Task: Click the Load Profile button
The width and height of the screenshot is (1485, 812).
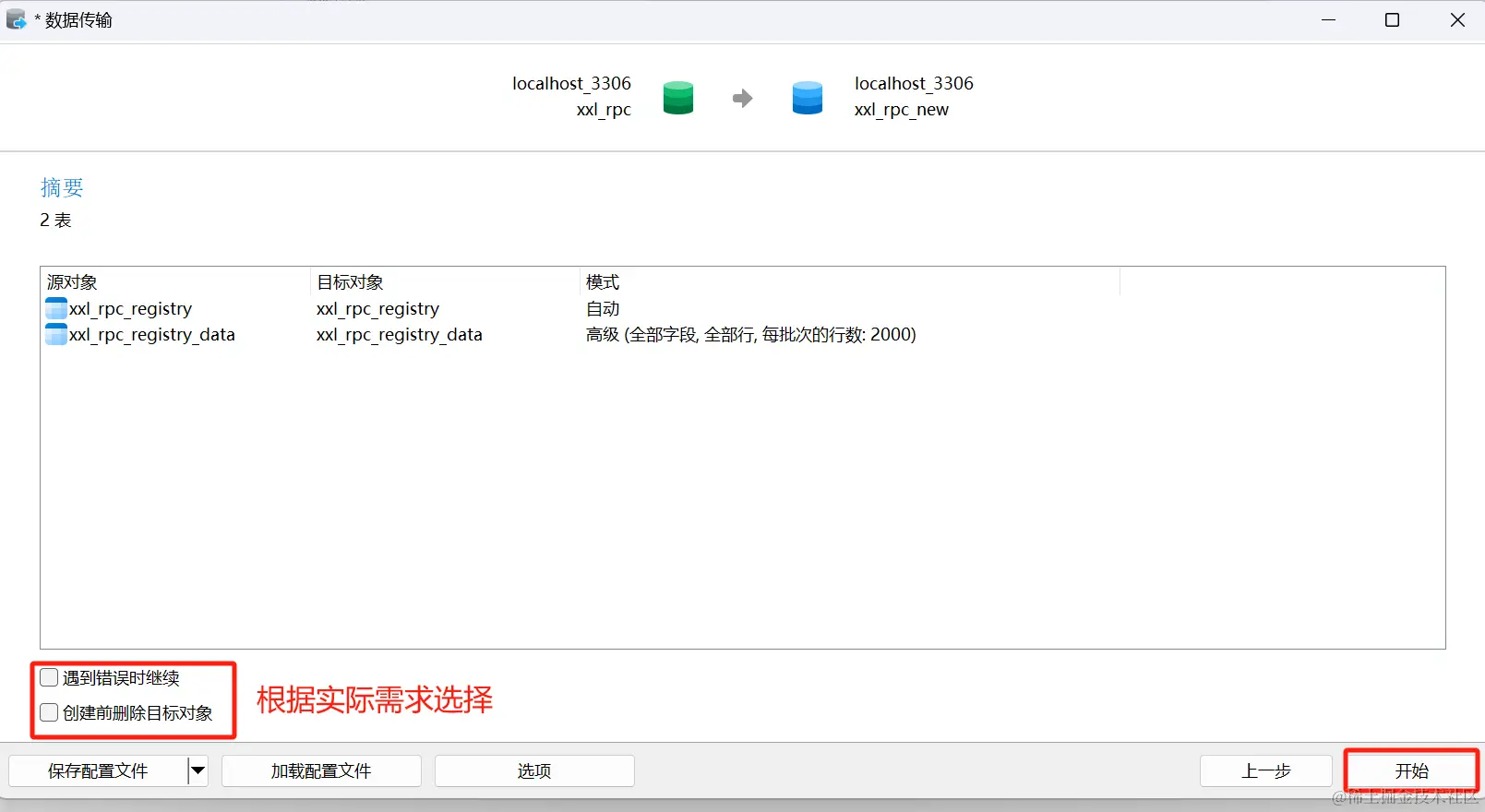Action: coord(321,770)
